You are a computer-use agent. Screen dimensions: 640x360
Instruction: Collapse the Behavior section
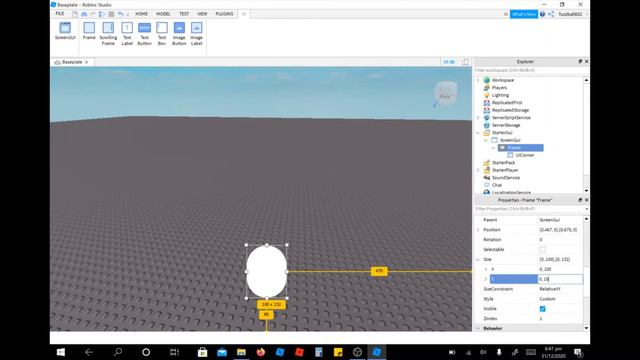coord(478,328)
